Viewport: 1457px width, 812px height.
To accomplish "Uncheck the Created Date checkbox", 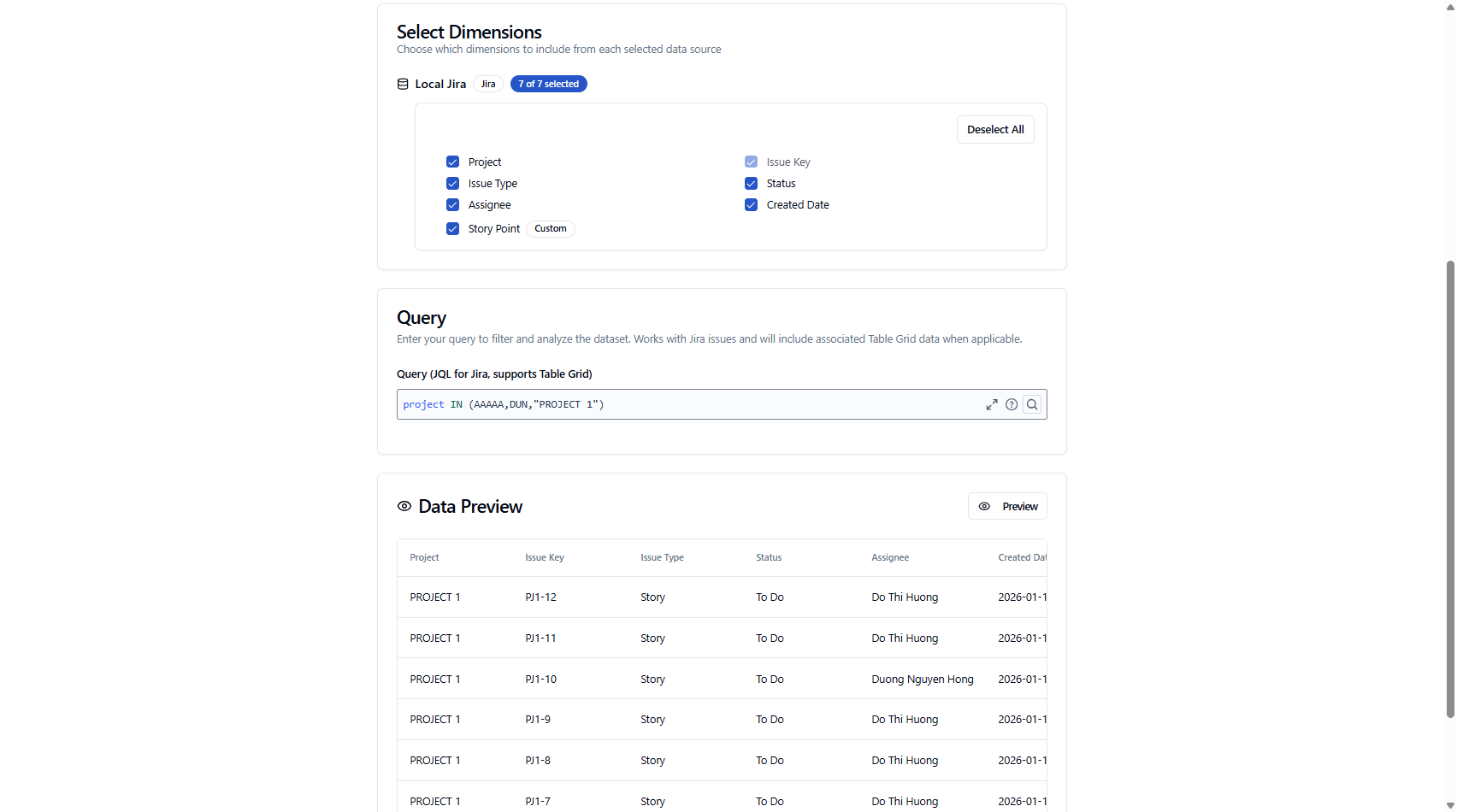I will coord(751,204).
